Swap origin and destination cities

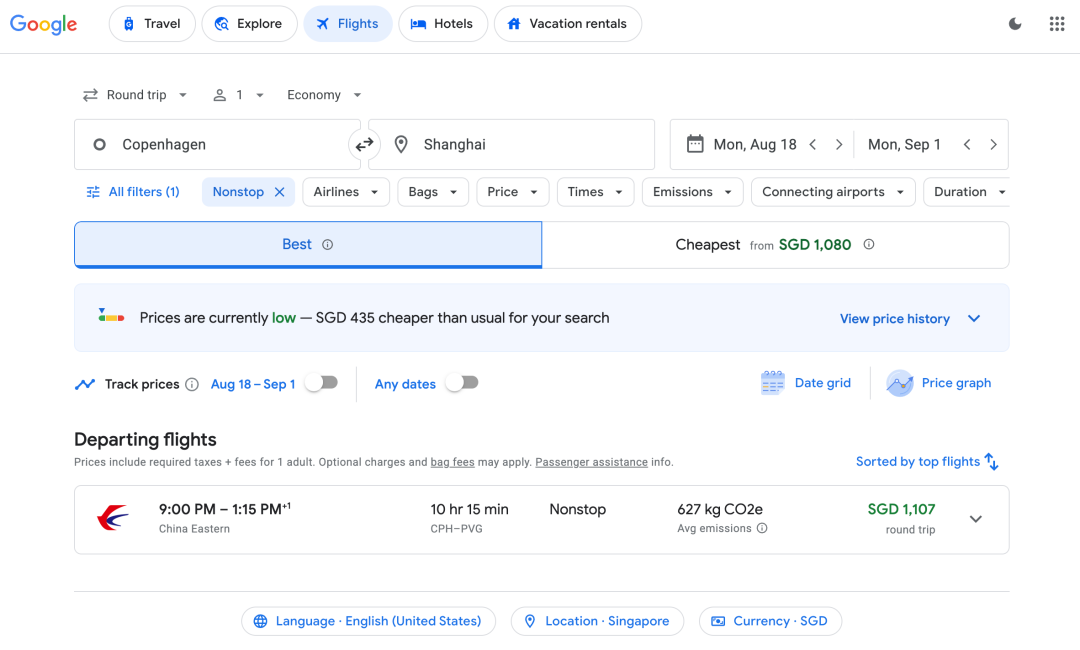pyautogui.click(x=364, y=145)
